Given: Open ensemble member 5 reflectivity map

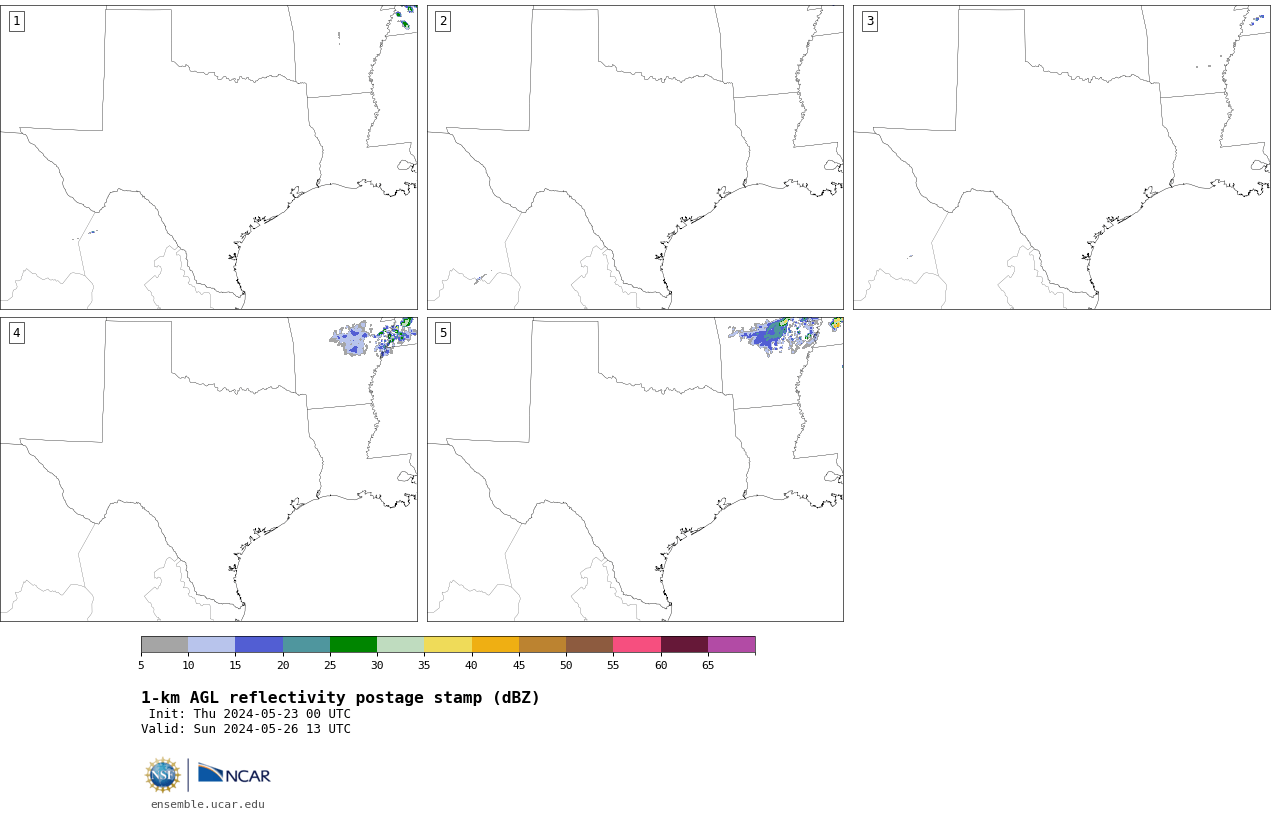Looking at the screenshot, I should click(635, 470).
